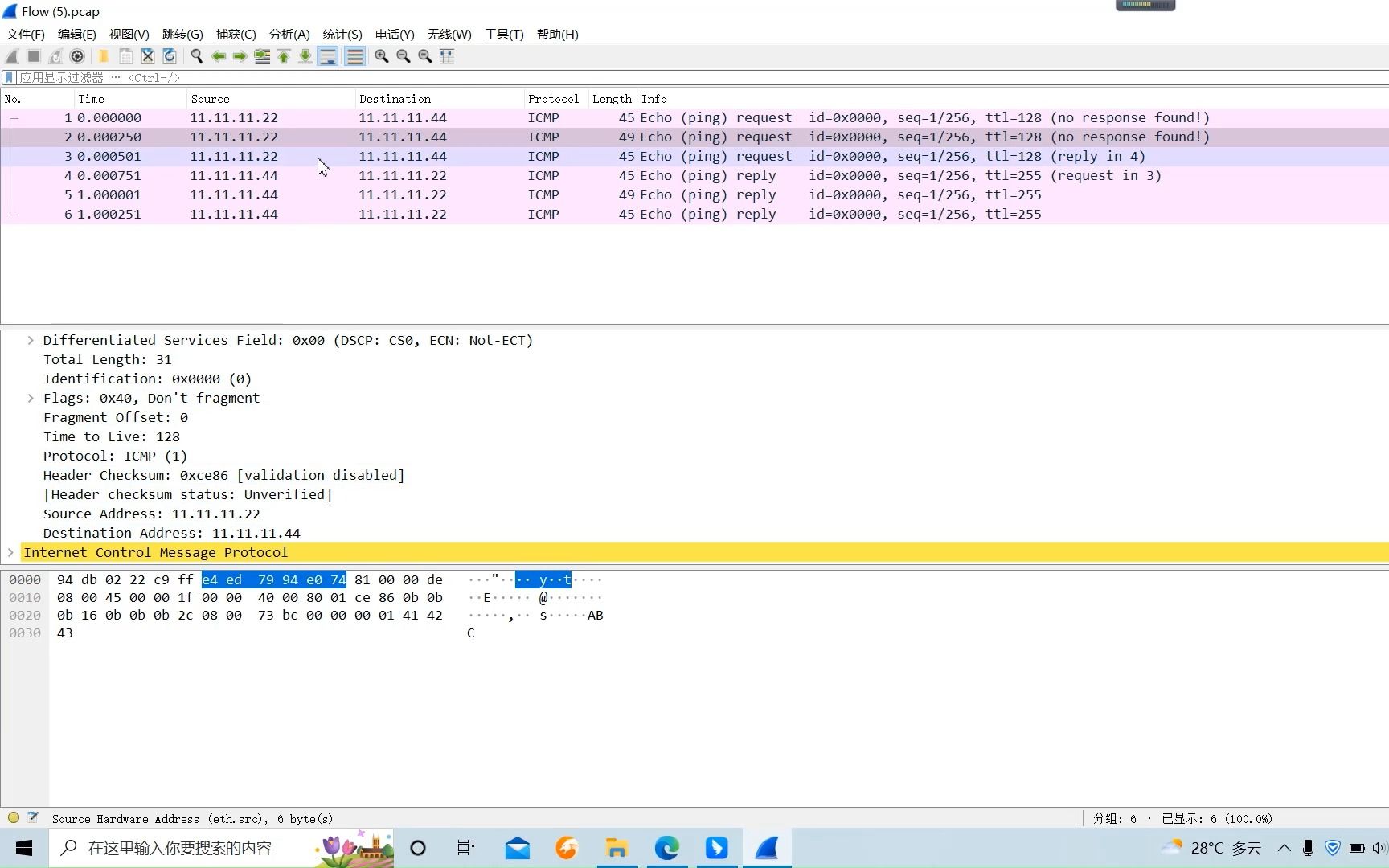Open Task View on the taskbar

tap(466, 848)
